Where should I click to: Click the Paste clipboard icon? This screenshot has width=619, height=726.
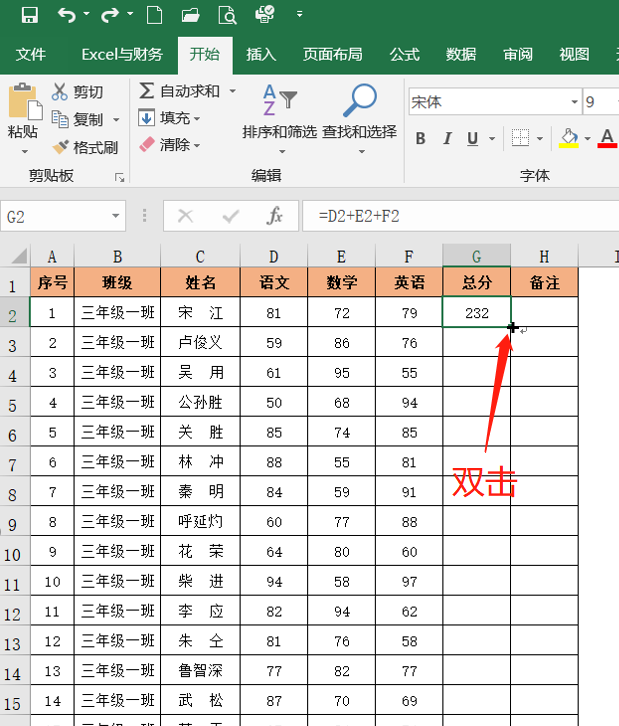click(x=25, y=100)
